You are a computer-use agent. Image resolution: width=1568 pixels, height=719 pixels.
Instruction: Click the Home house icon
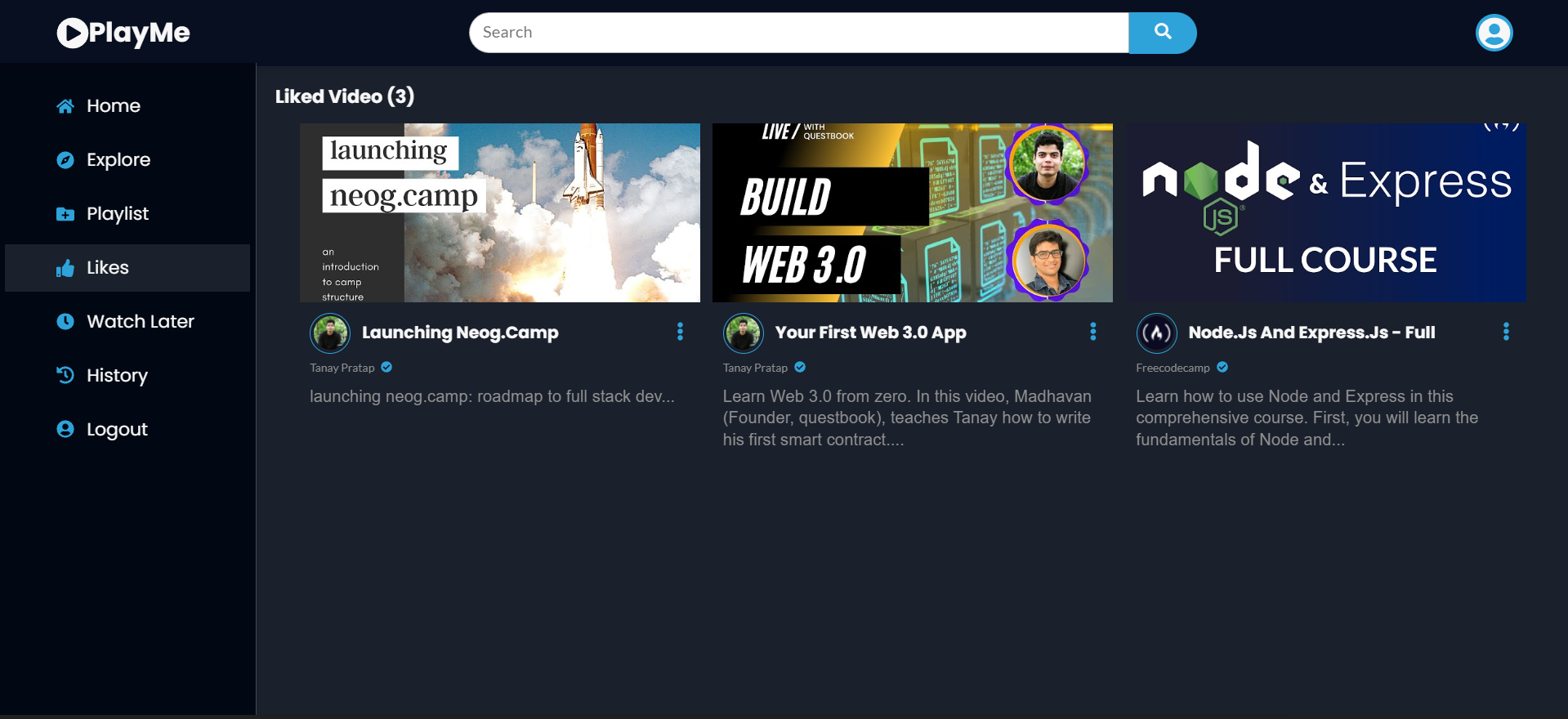coord(65,106)
